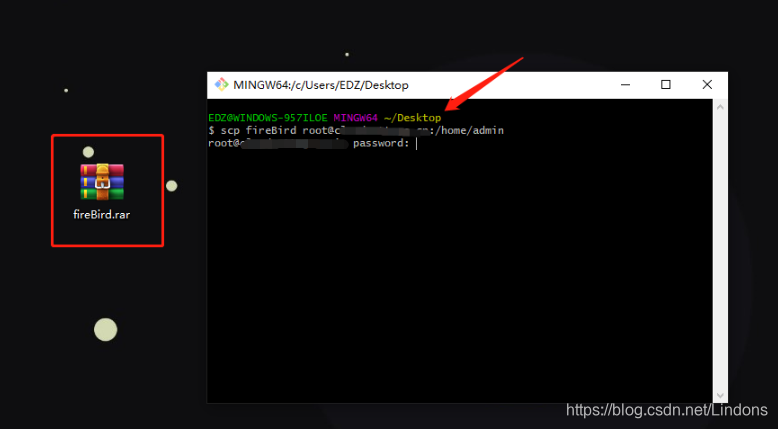Minimize the MINGW64 terminal window
The height and width of the screenshot is (429, 778).
tap(625, 85)
